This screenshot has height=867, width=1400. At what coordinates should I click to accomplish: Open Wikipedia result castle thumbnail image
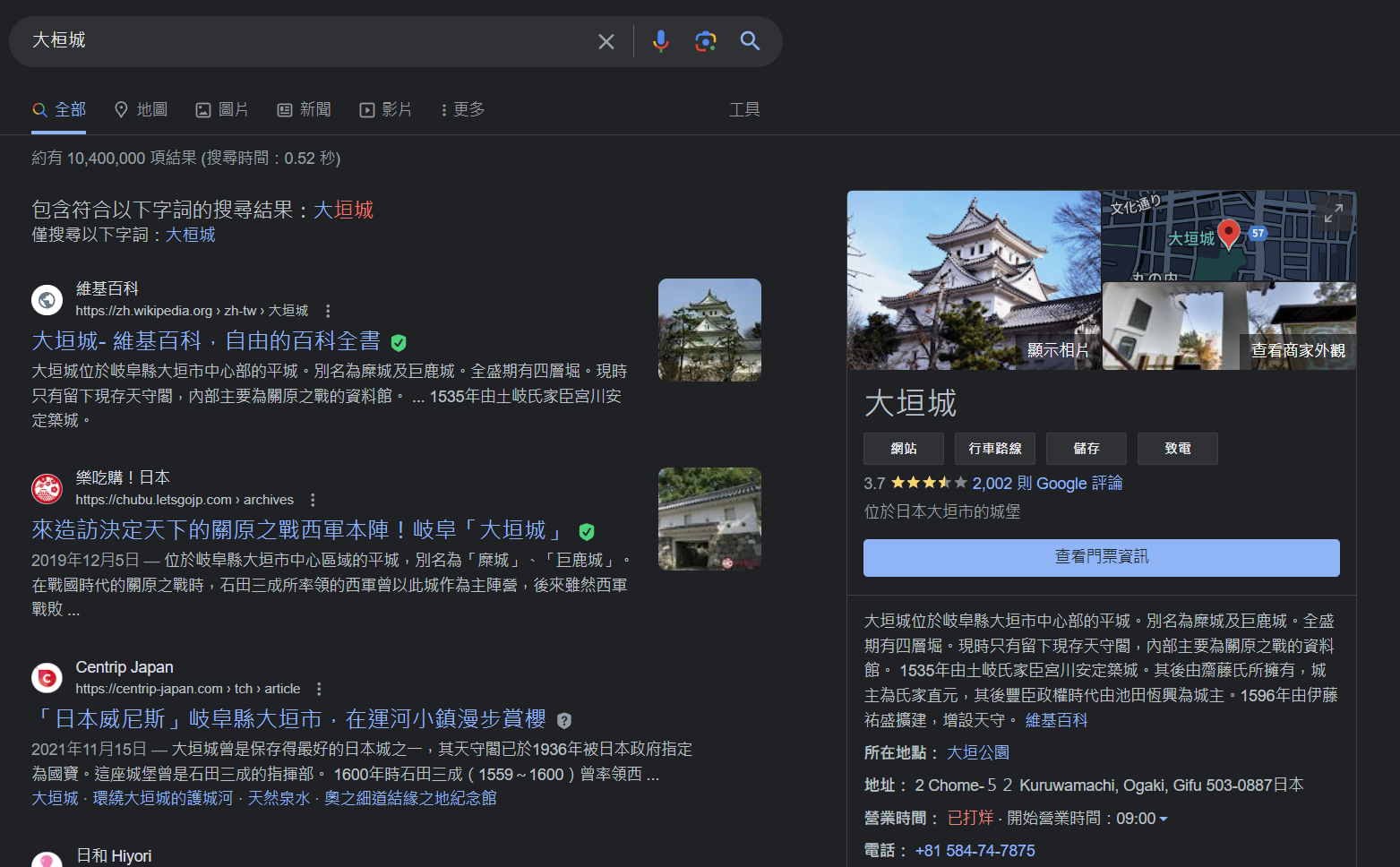coord(709,330)
